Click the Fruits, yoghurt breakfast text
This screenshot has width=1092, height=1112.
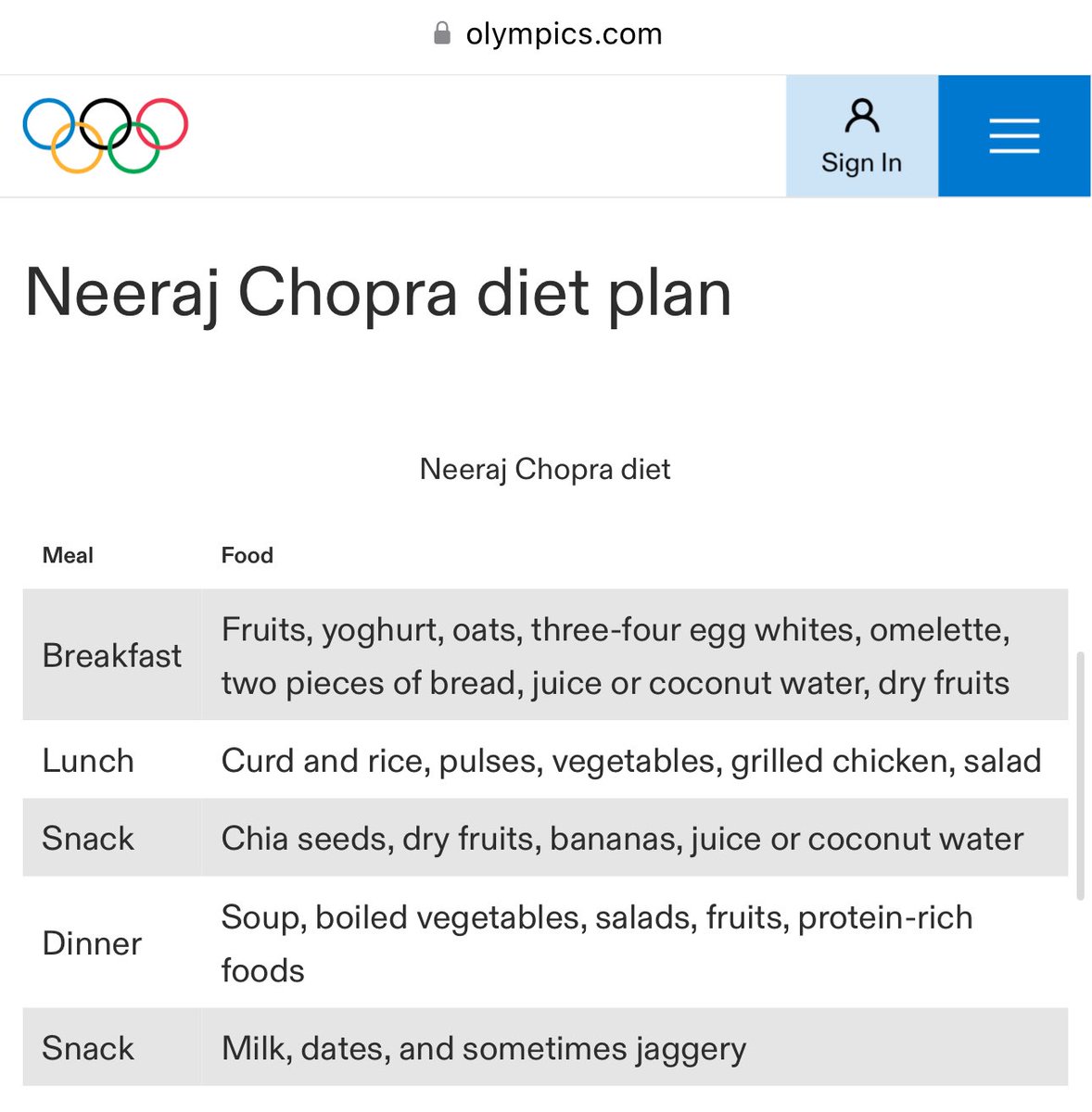616,656
